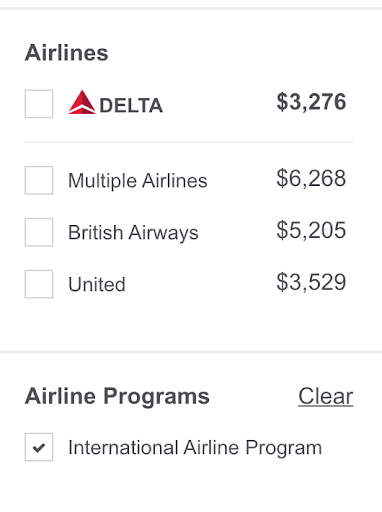Tick the British Airways checkbox
382x512 pixels.
pyautogui.click(x=39, y=232)
